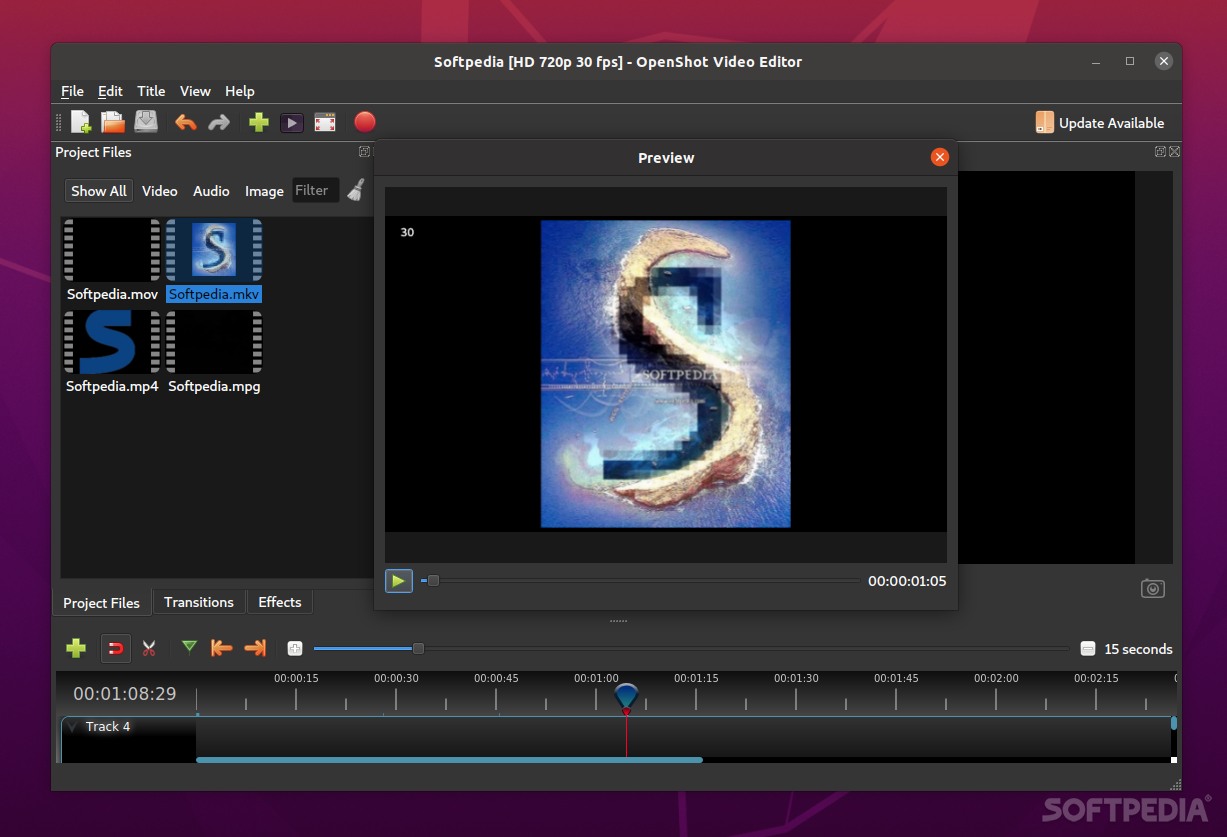Screen dimensions: 1227x837
Task: Switch to the Transitions tab
Action: 199,602
